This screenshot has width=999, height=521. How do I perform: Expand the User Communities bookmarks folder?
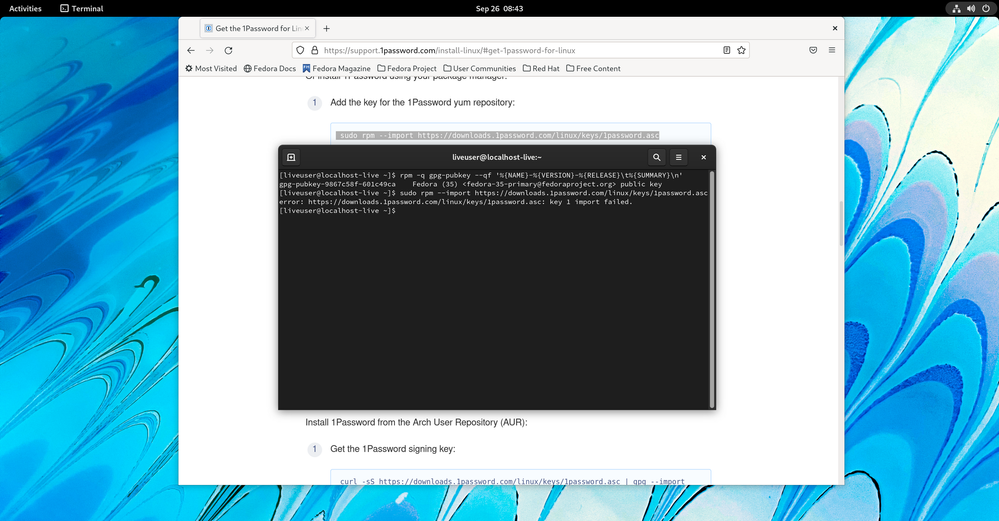480,69
